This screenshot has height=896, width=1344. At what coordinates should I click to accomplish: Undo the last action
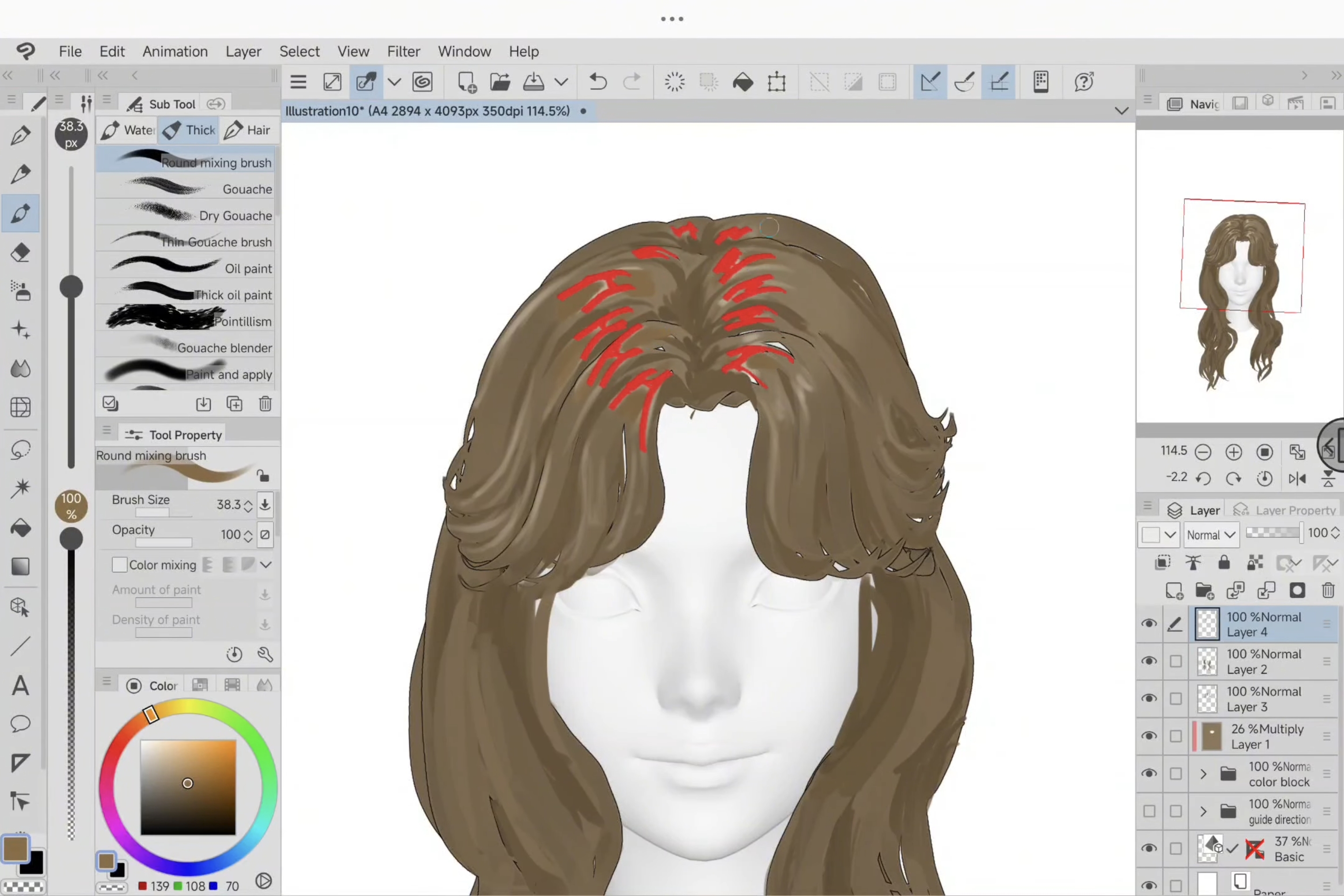click(598, 82)
